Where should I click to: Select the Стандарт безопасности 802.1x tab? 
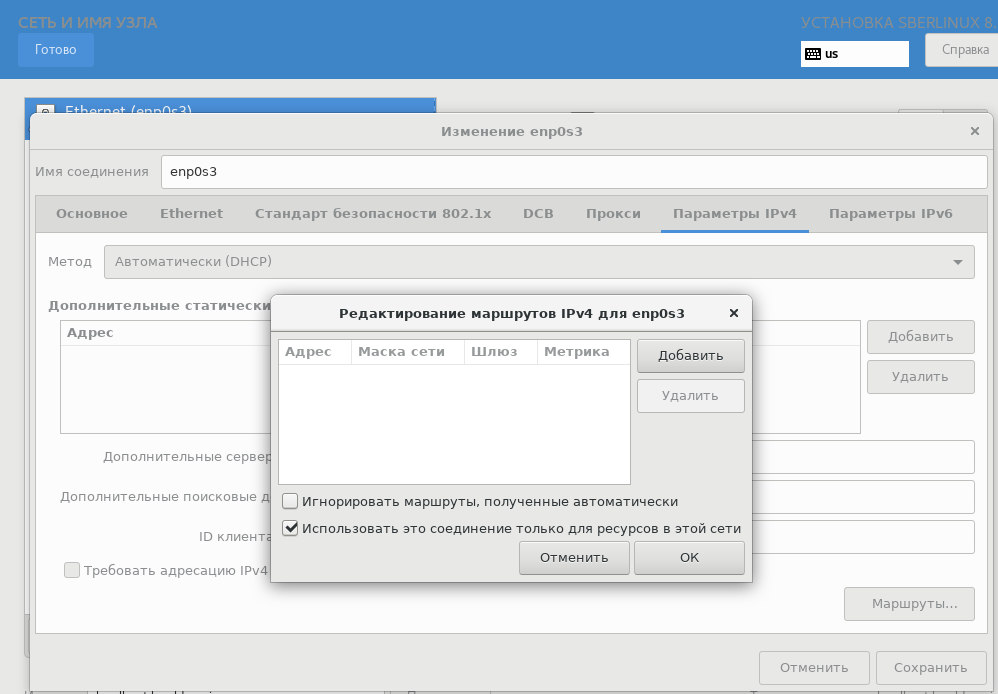[373, 213]
